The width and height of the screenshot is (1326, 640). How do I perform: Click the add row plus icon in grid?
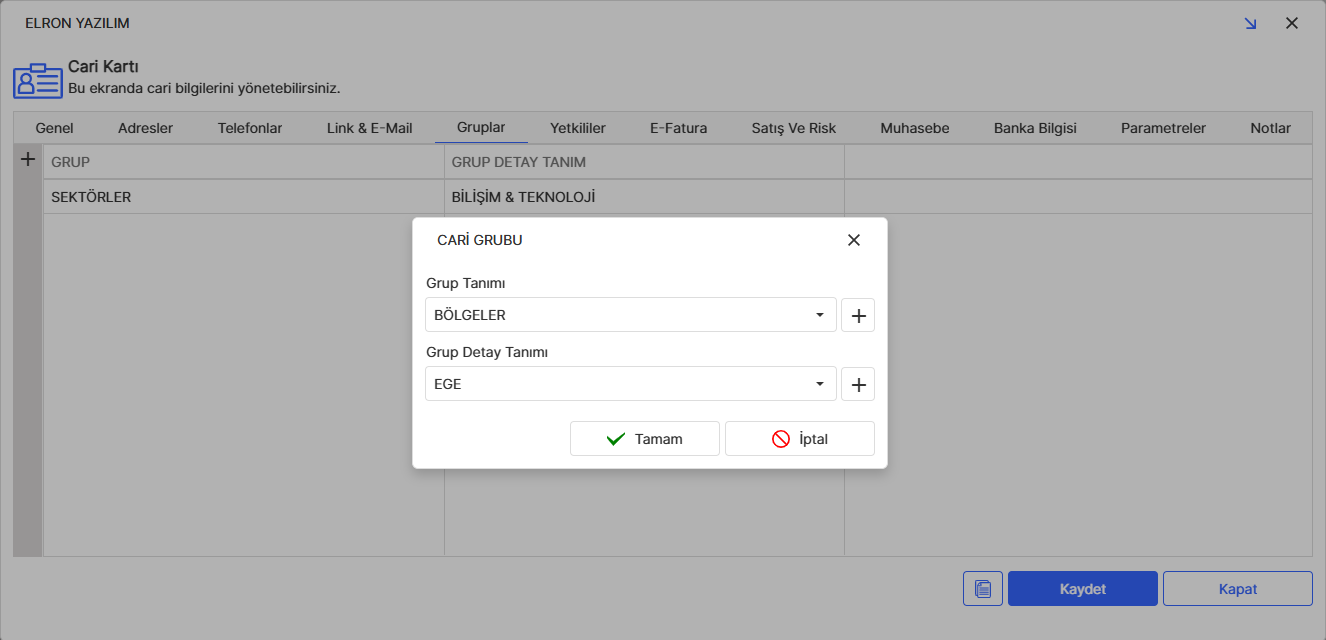(x=28, y=160)
